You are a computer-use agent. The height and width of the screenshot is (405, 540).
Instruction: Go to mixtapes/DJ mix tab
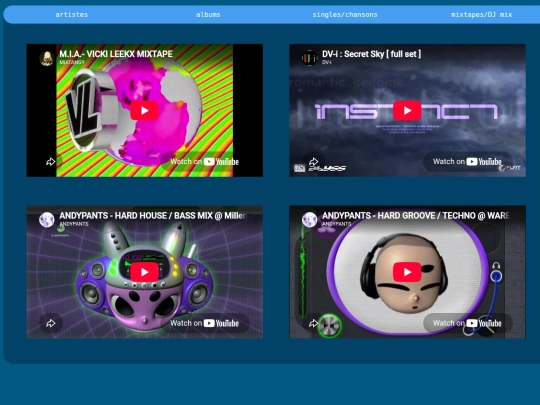[481, 14]
